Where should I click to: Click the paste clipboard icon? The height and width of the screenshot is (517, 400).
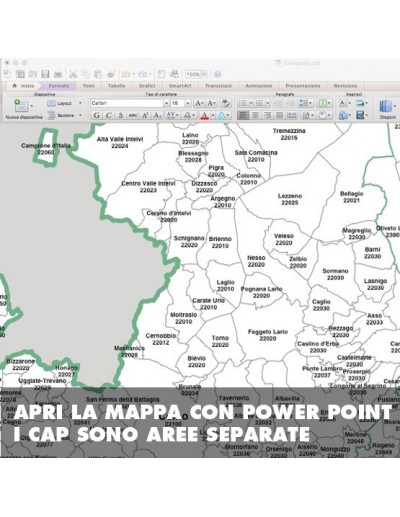(x=98, y=74)
